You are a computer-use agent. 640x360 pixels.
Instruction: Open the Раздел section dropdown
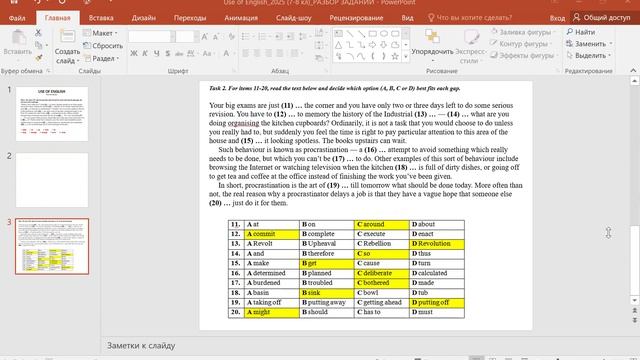point(102,58)
